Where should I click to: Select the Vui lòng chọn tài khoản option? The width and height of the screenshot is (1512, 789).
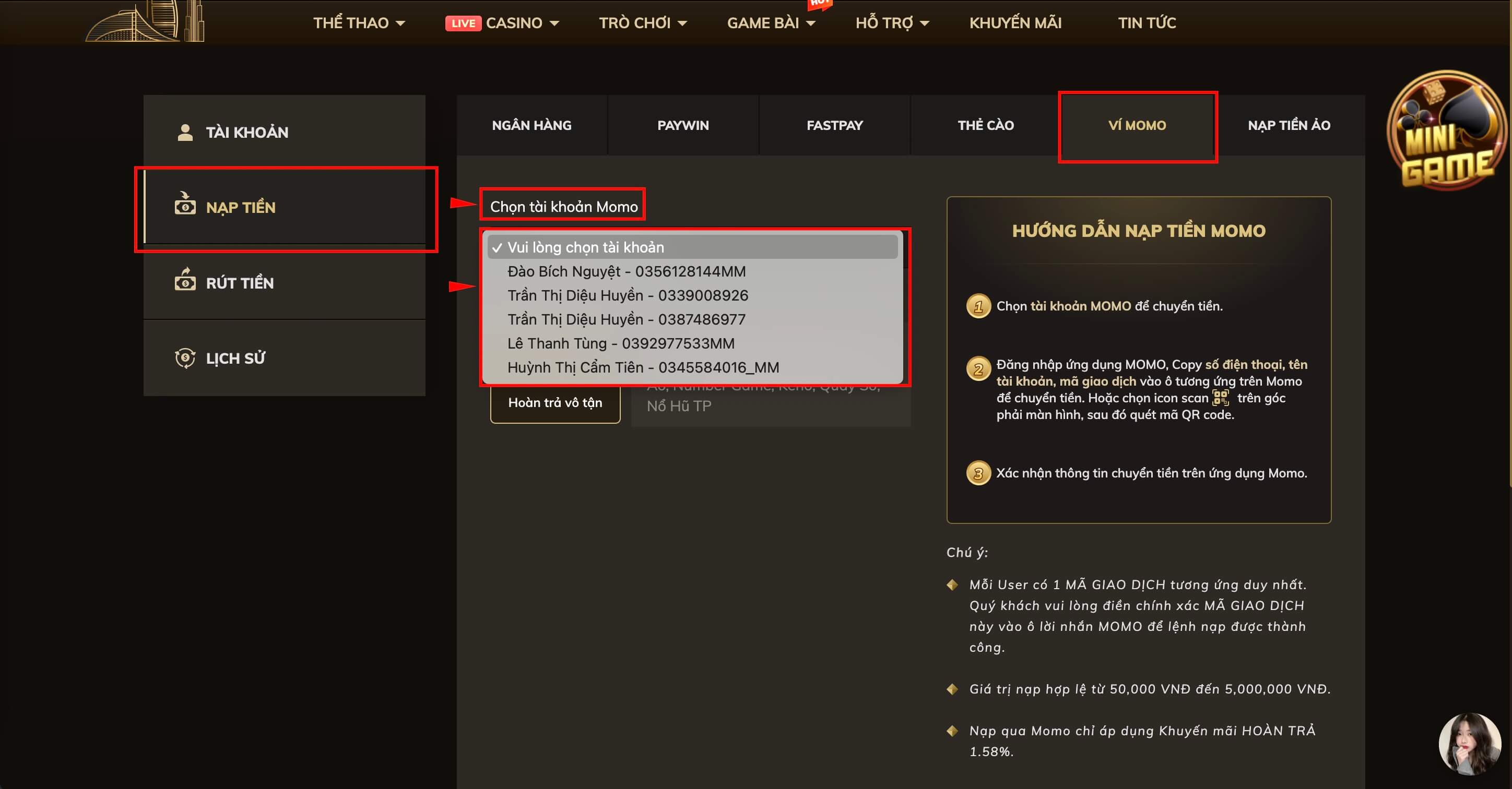click(x=693, y=247)
